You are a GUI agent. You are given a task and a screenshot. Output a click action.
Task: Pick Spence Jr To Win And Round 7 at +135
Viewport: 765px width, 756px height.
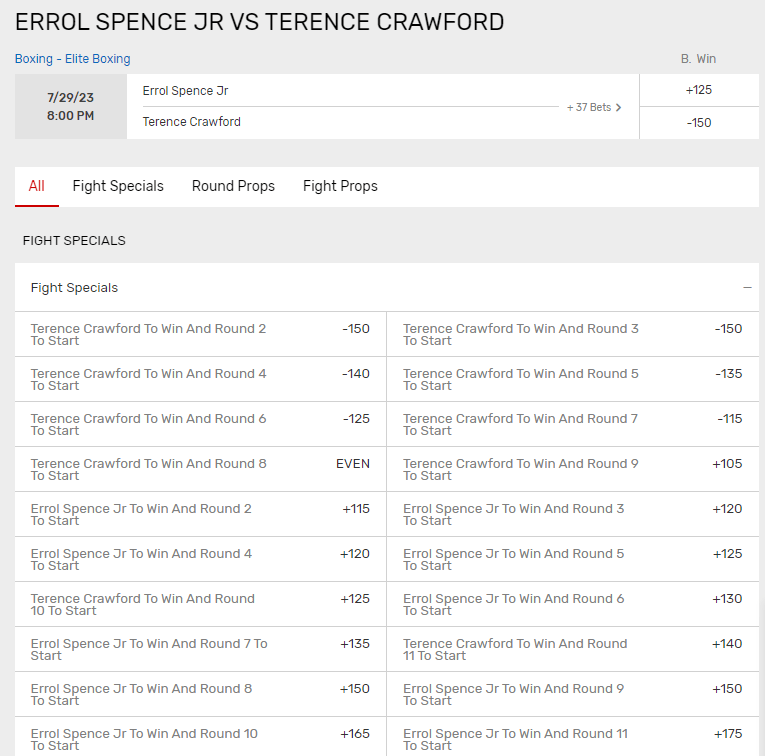(x=201, y=649)
